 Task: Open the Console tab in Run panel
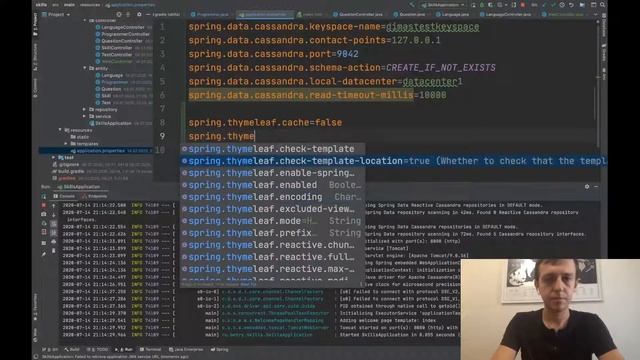coord(64,196)
